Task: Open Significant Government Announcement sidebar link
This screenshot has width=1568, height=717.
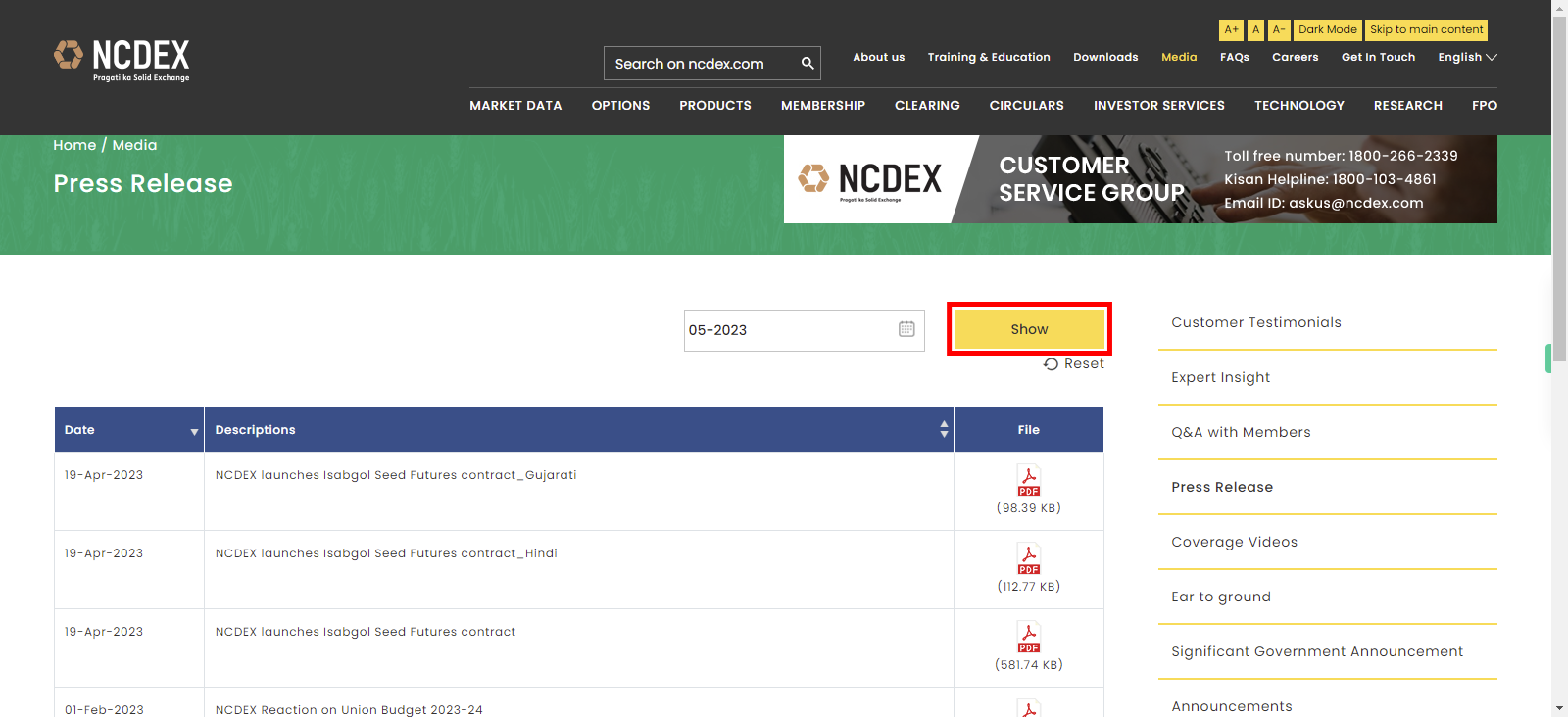Action: tap(1317, 651)
